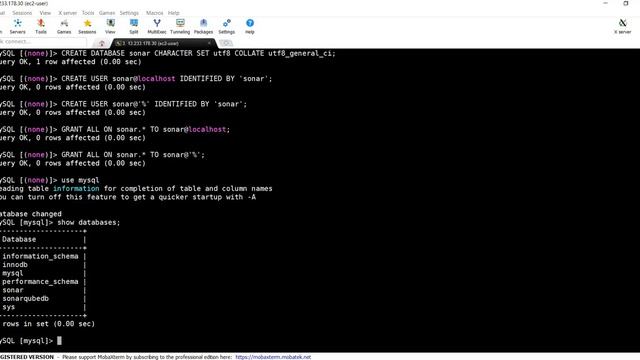Click the 'quicker startup with -A' line
This screenshot has height=360, width=640.
click(x=128, y=197)
